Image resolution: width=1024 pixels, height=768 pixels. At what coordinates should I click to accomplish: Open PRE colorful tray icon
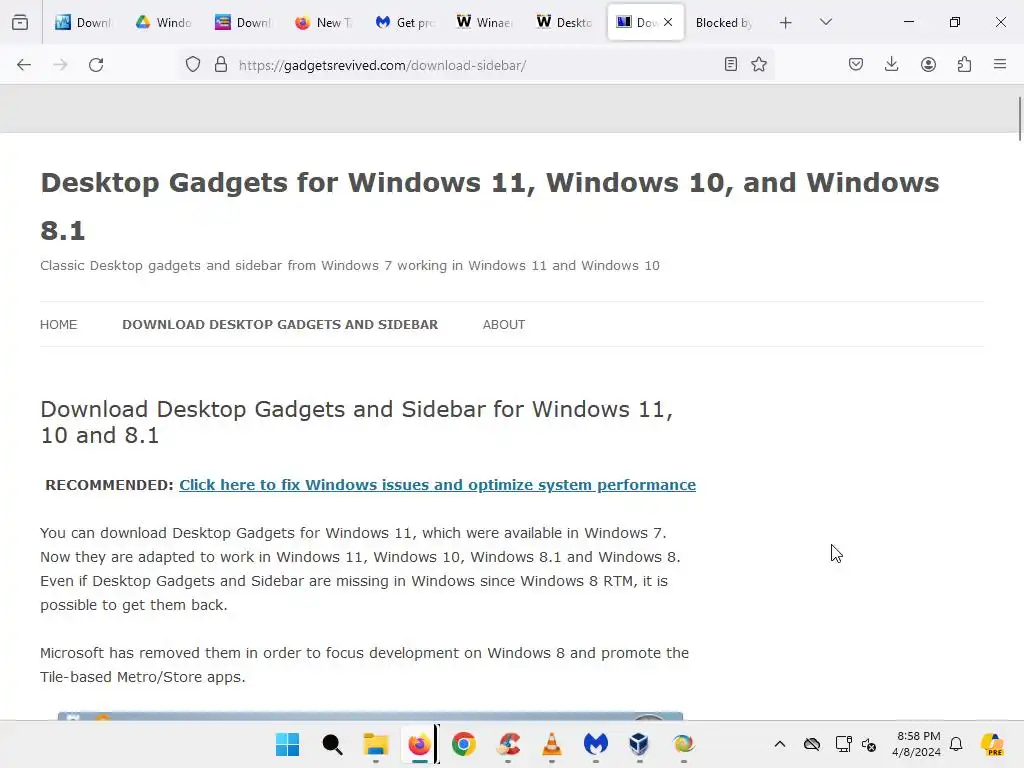(992, 744)
